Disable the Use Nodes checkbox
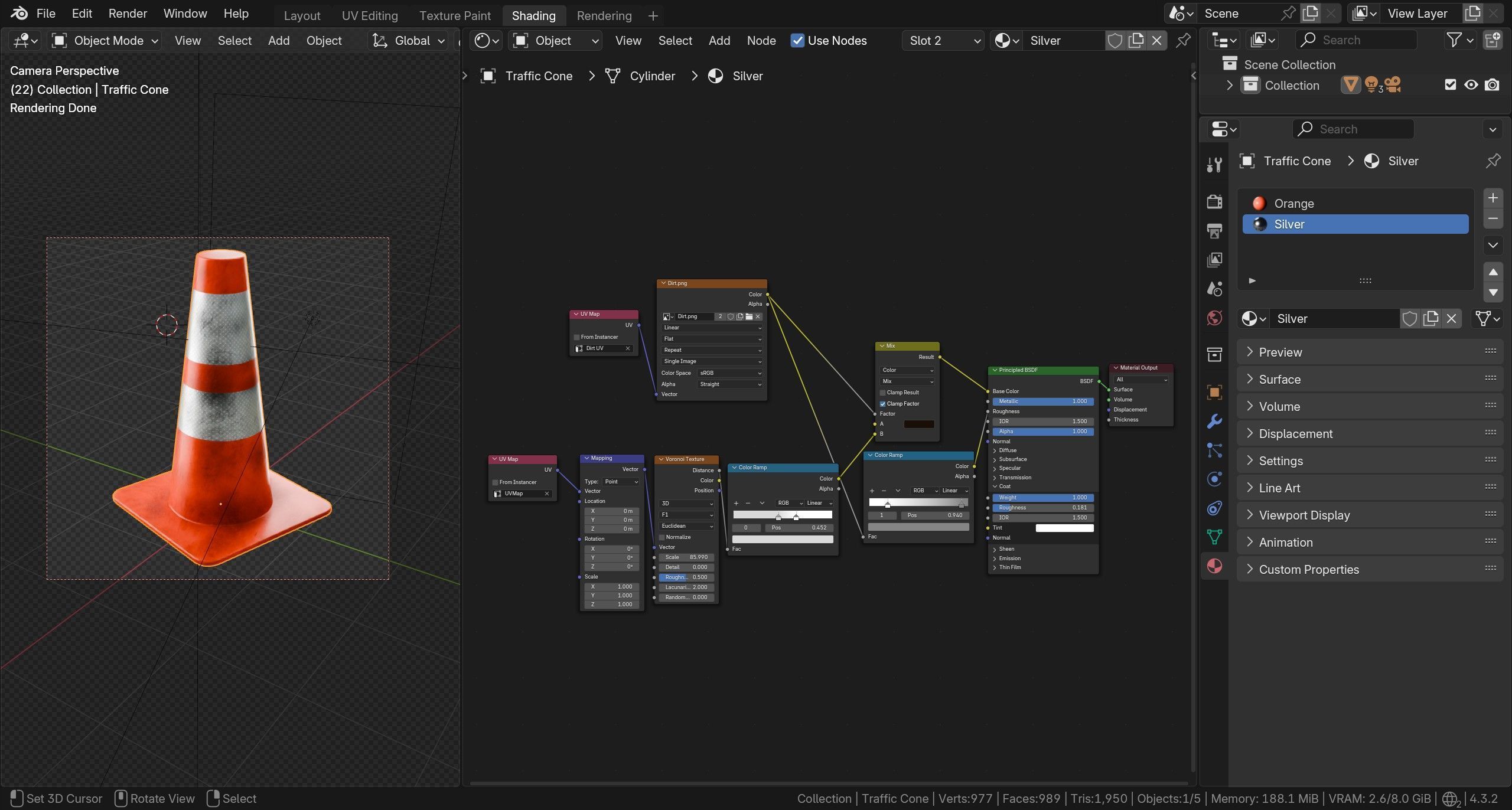 pos(797,41)
